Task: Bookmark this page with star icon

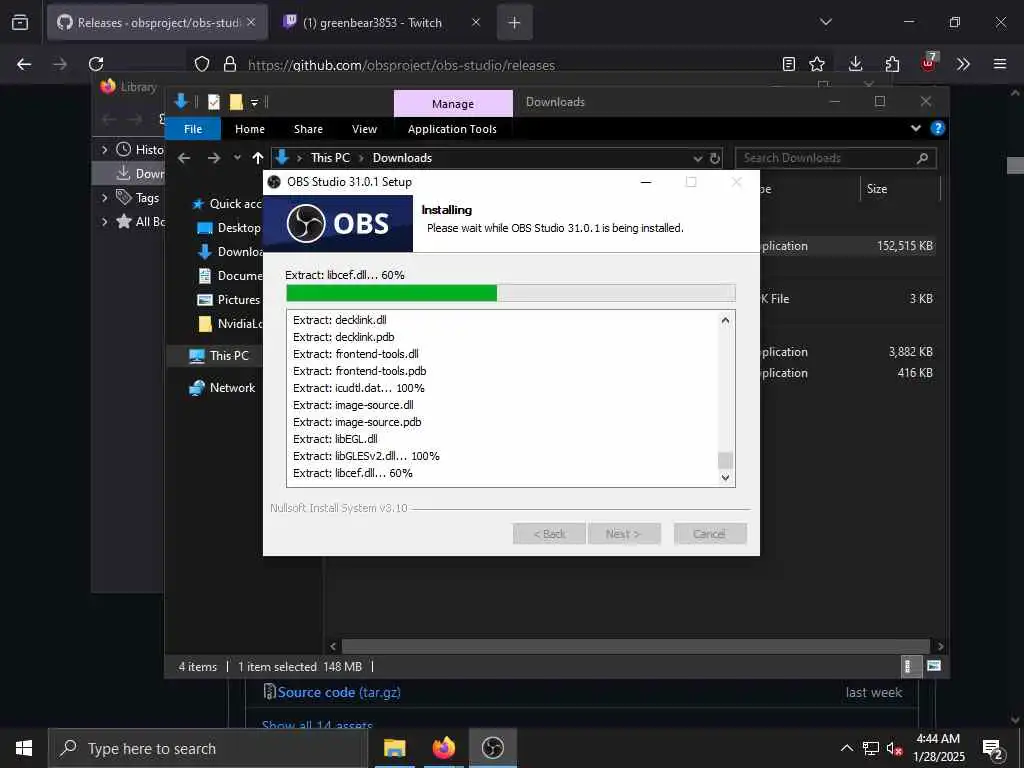Action: tap(817, 64)
